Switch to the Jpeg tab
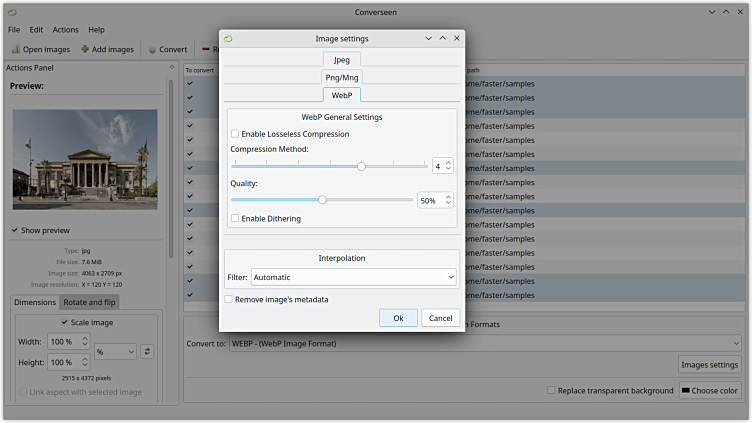The height and width of the screenshot is (423, 752). click(342, 60)
